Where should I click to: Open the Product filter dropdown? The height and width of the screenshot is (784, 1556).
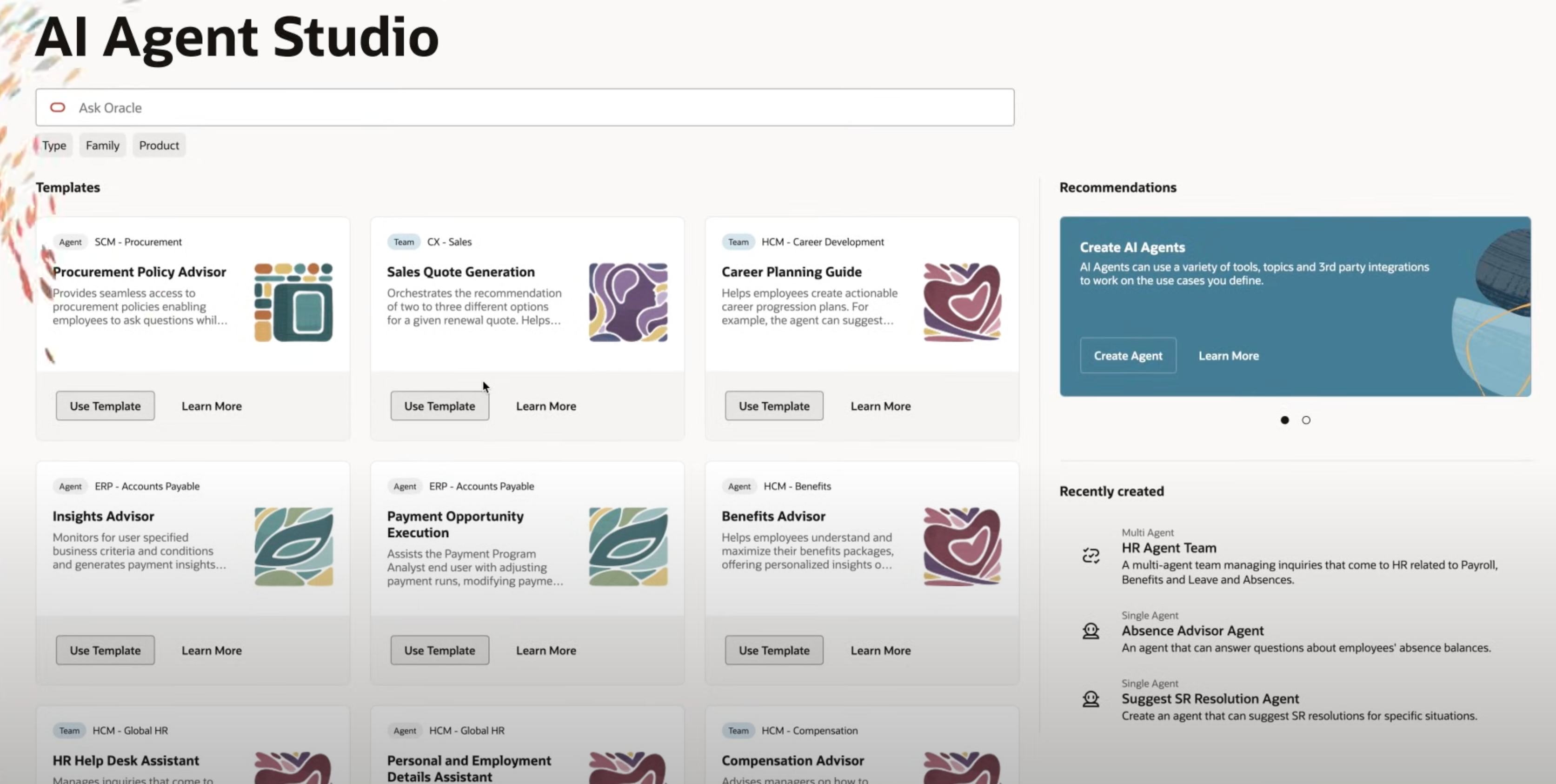(x=159, y=145)
